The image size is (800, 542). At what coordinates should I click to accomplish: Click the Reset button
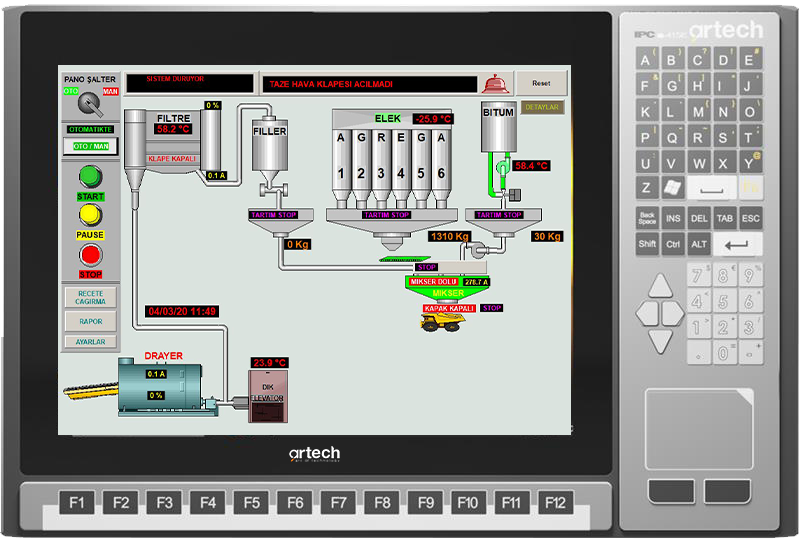pyautogui.click(x=541, y=84)
